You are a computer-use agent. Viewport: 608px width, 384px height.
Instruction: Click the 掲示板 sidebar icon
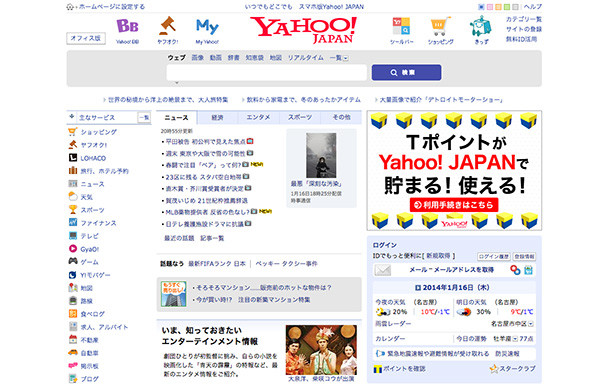(73, 365)
